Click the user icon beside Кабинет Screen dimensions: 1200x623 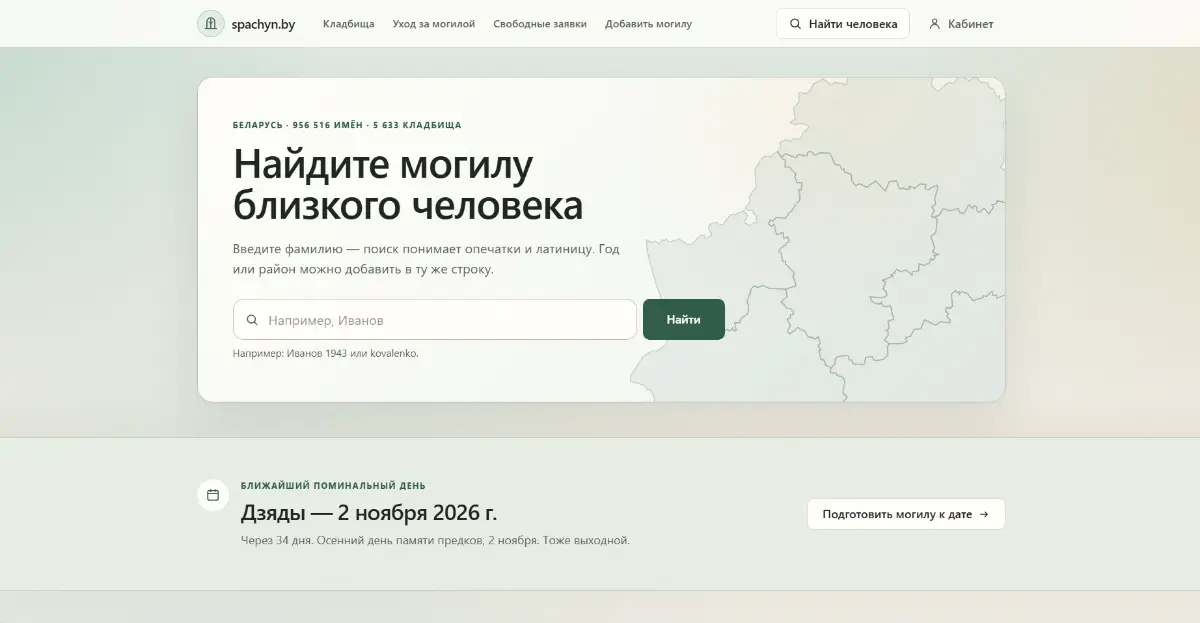(x=935, y=24)
